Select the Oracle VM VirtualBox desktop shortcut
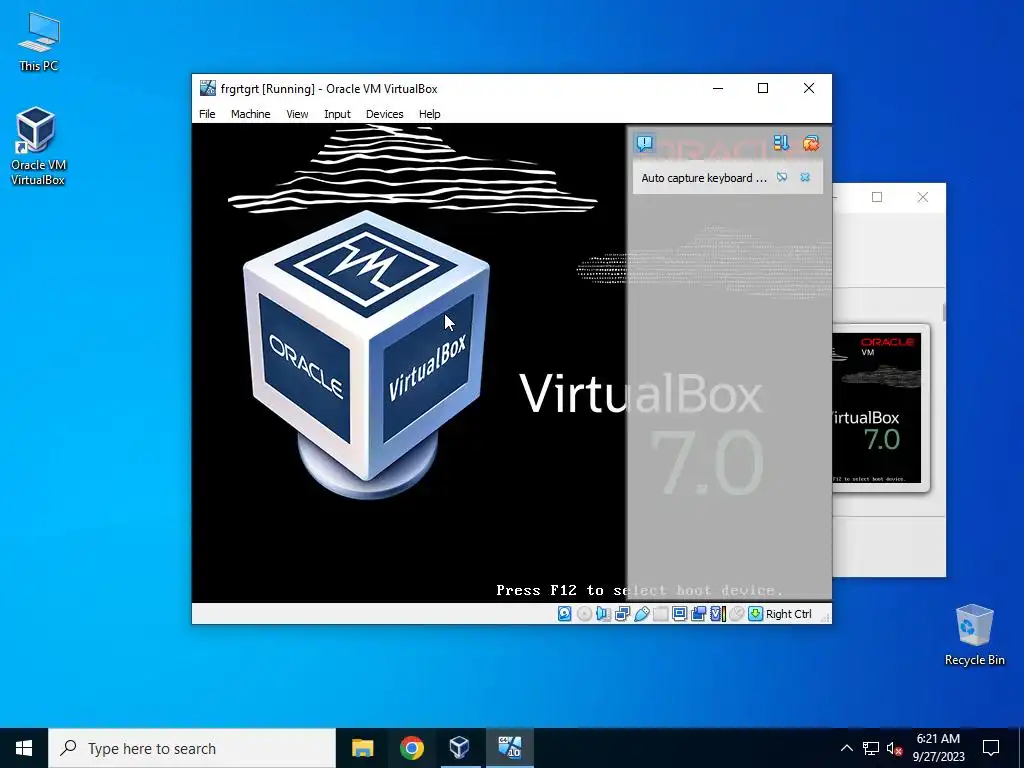The width and height of the screenshot is (1024, 768). click(38, 147)
